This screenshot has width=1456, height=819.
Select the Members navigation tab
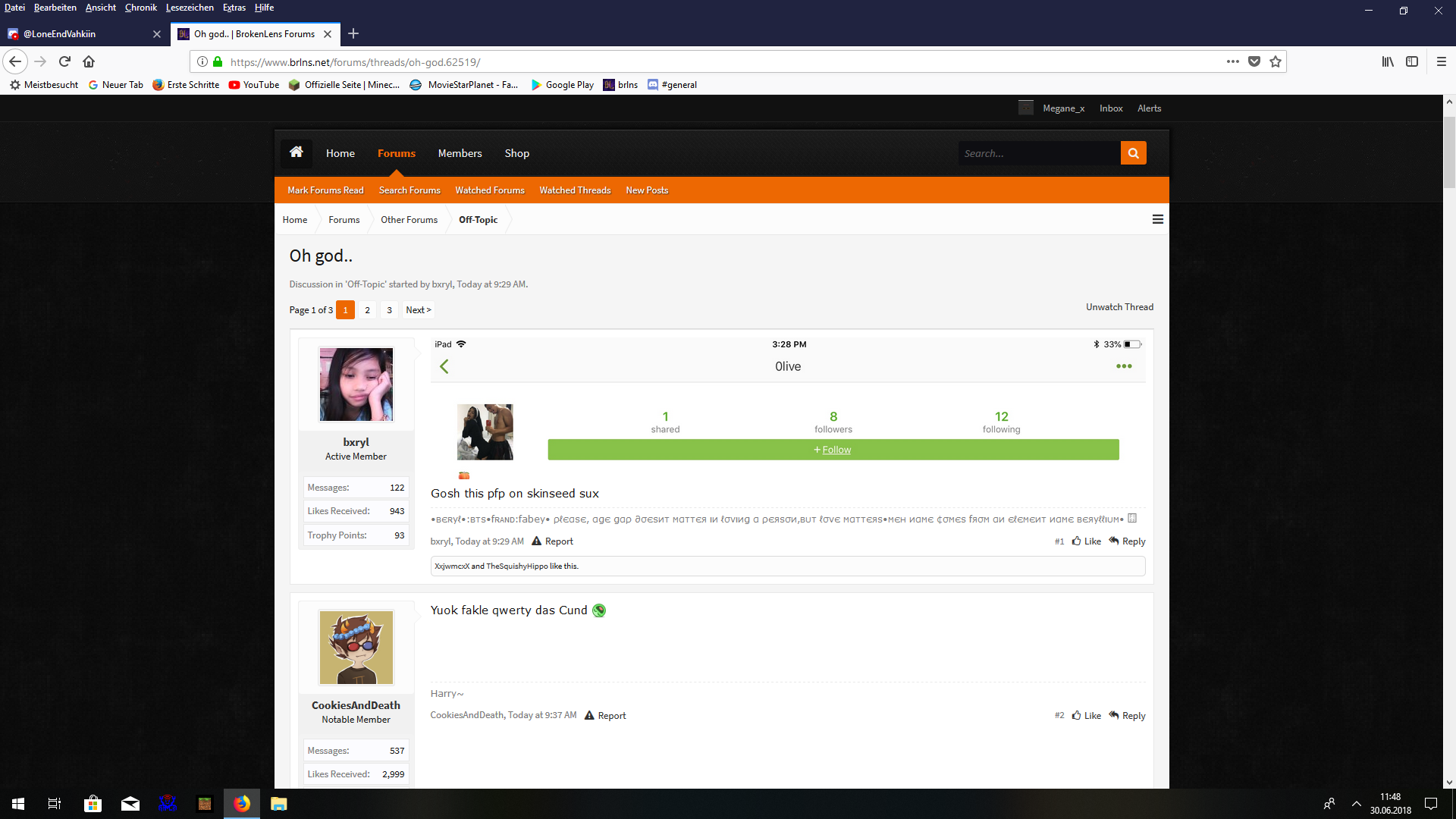tap(460, 153)
